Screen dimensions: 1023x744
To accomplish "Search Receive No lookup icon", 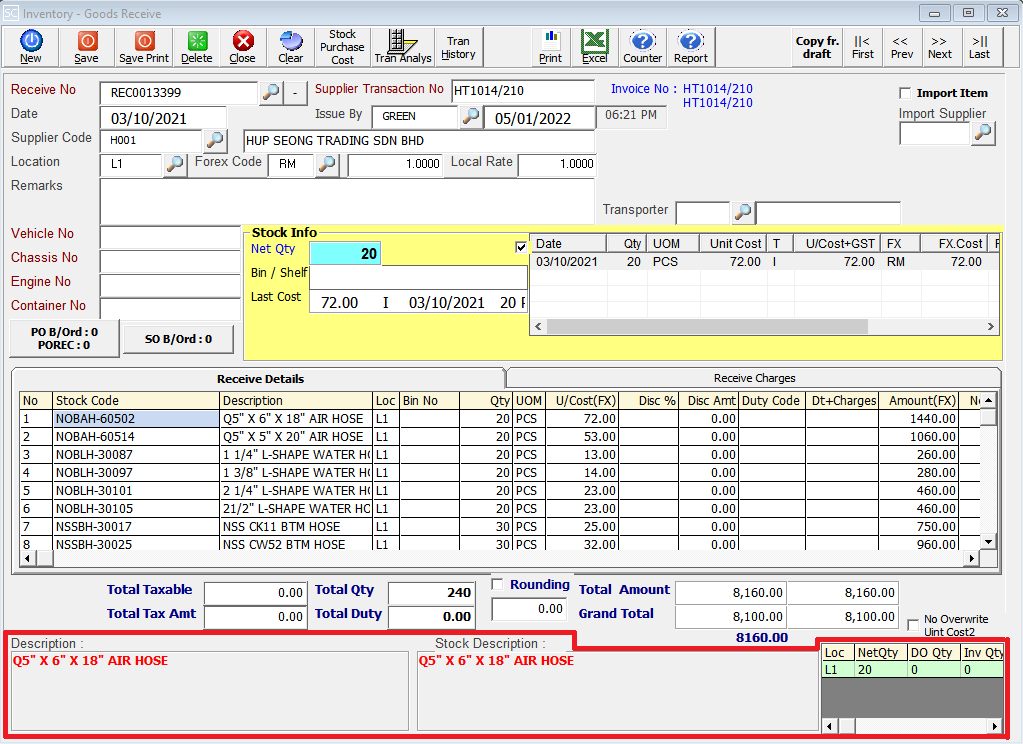I will click(x=271, y=92).
